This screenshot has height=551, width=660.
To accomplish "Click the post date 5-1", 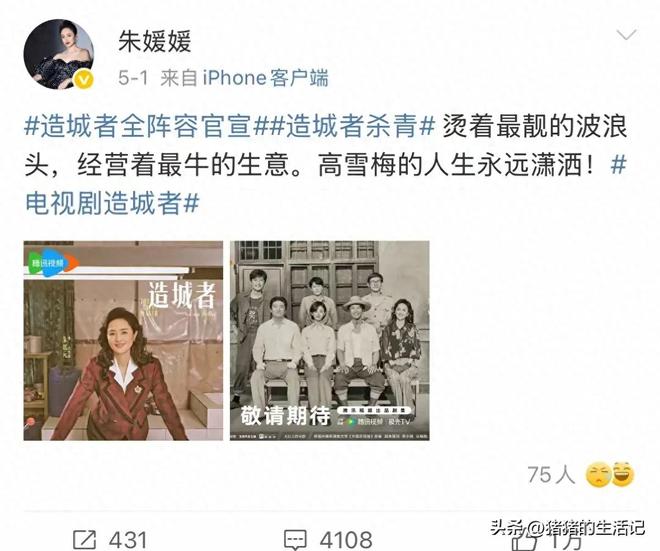I will click(133, 78).
